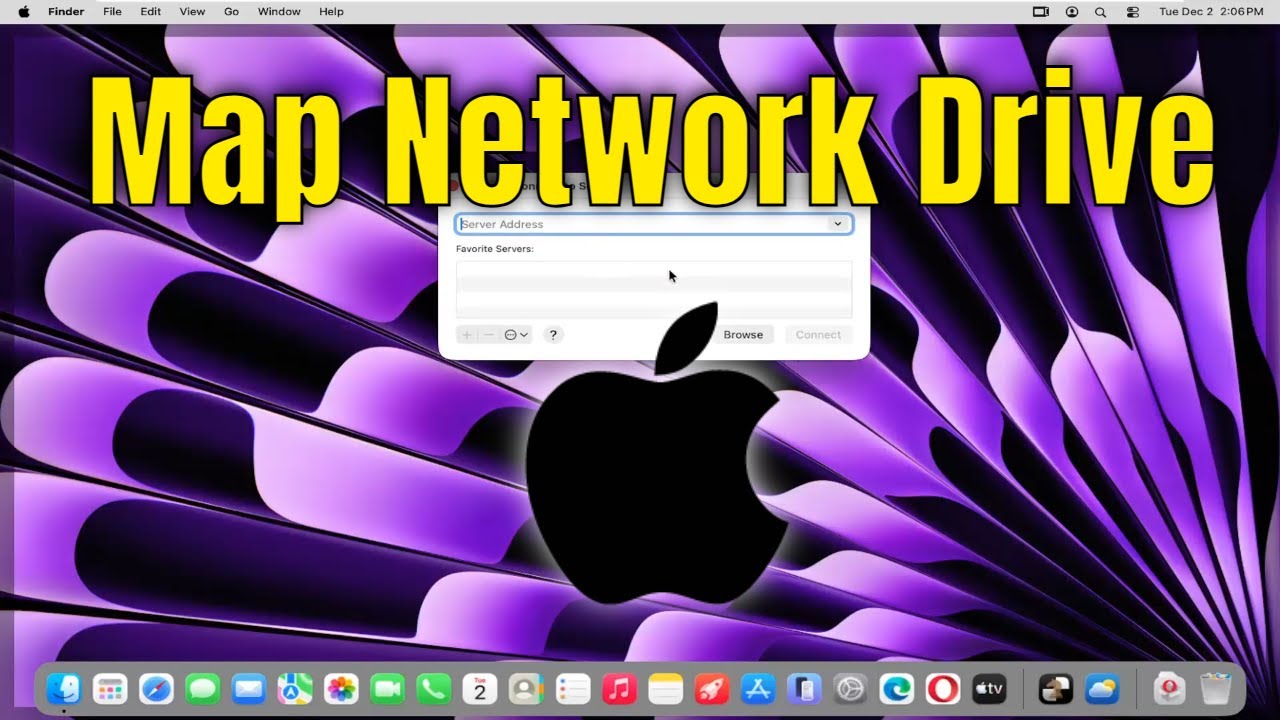Launch Safari from the Dock
This screenshot has height=720, width=1280.
[x=156, y=689]
